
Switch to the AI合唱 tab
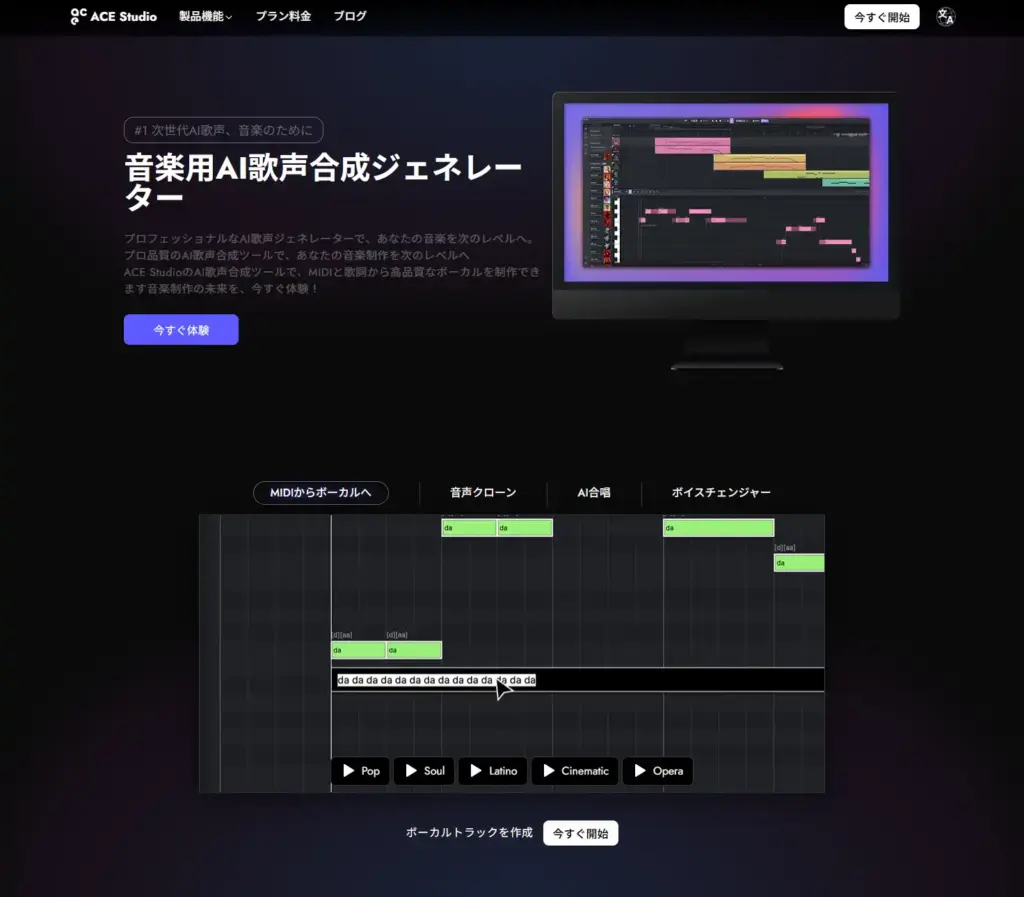click(x=594, y=492)
